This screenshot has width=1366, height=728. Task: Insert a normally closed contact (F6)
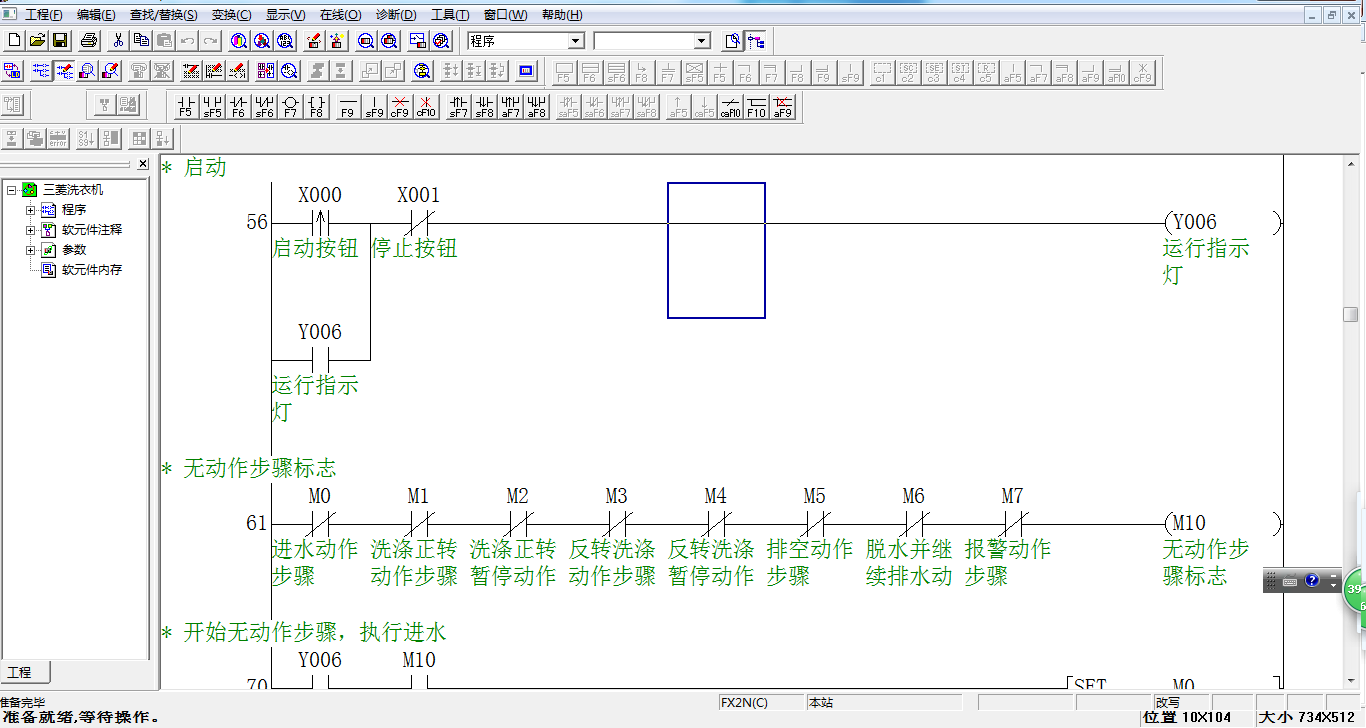pyautogui.click(x=238, y=106)
